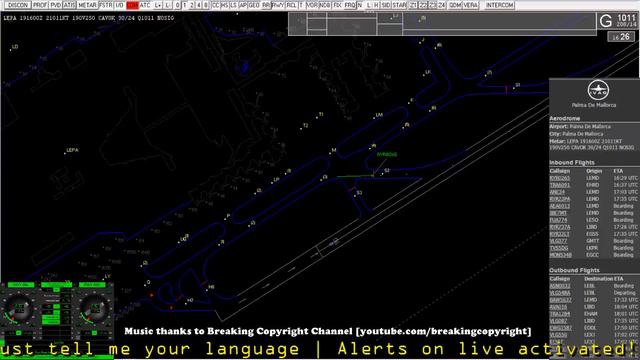Click the FRQ frequency button

click(350, 5)
